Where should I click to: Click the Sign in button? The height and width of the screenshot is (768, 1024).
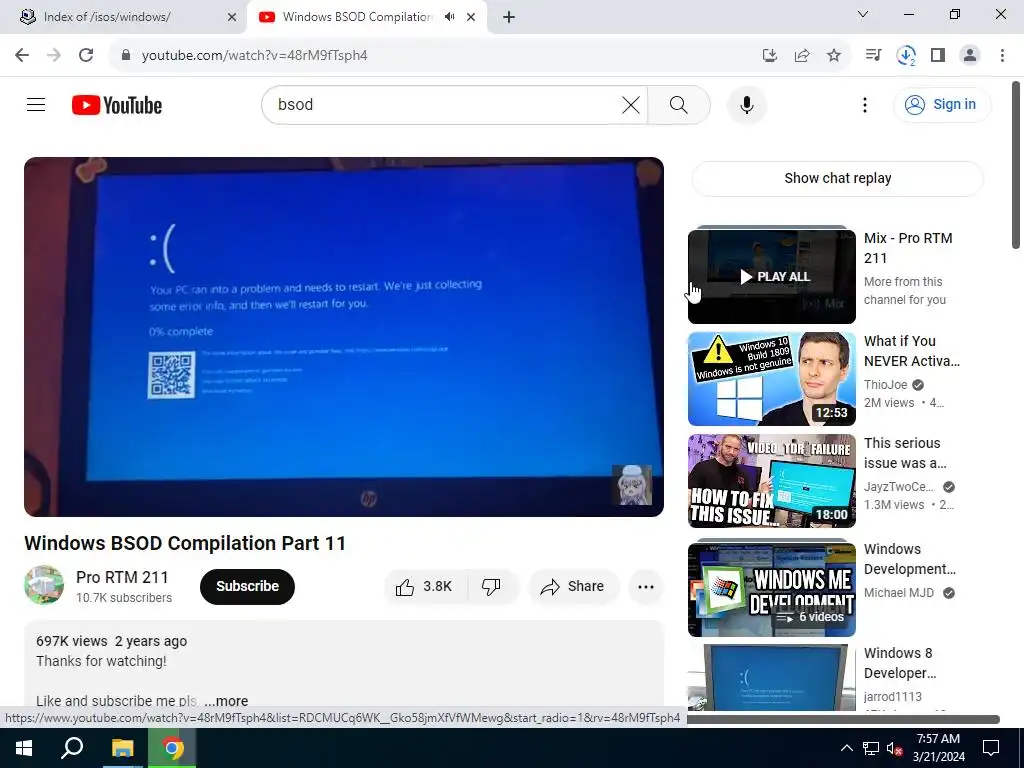tap(942, 104)
